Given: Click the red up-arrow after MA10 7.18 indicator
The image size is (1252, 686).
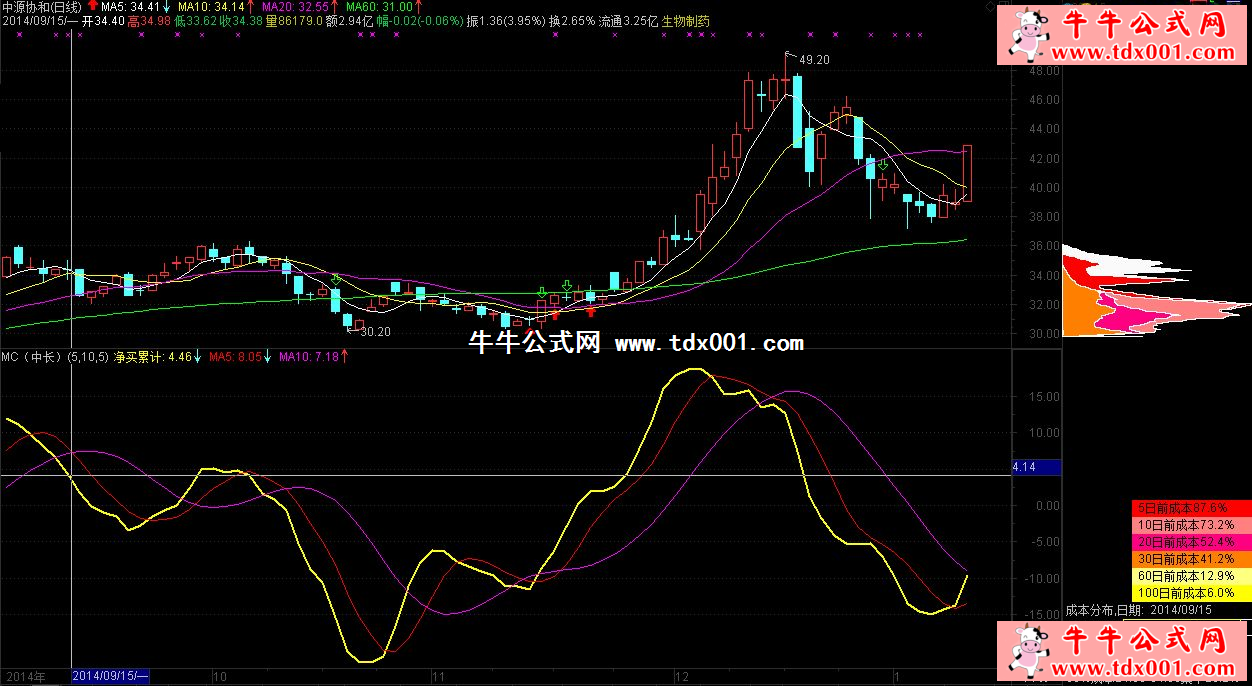Looking at the screenshot, I should 345,356.
